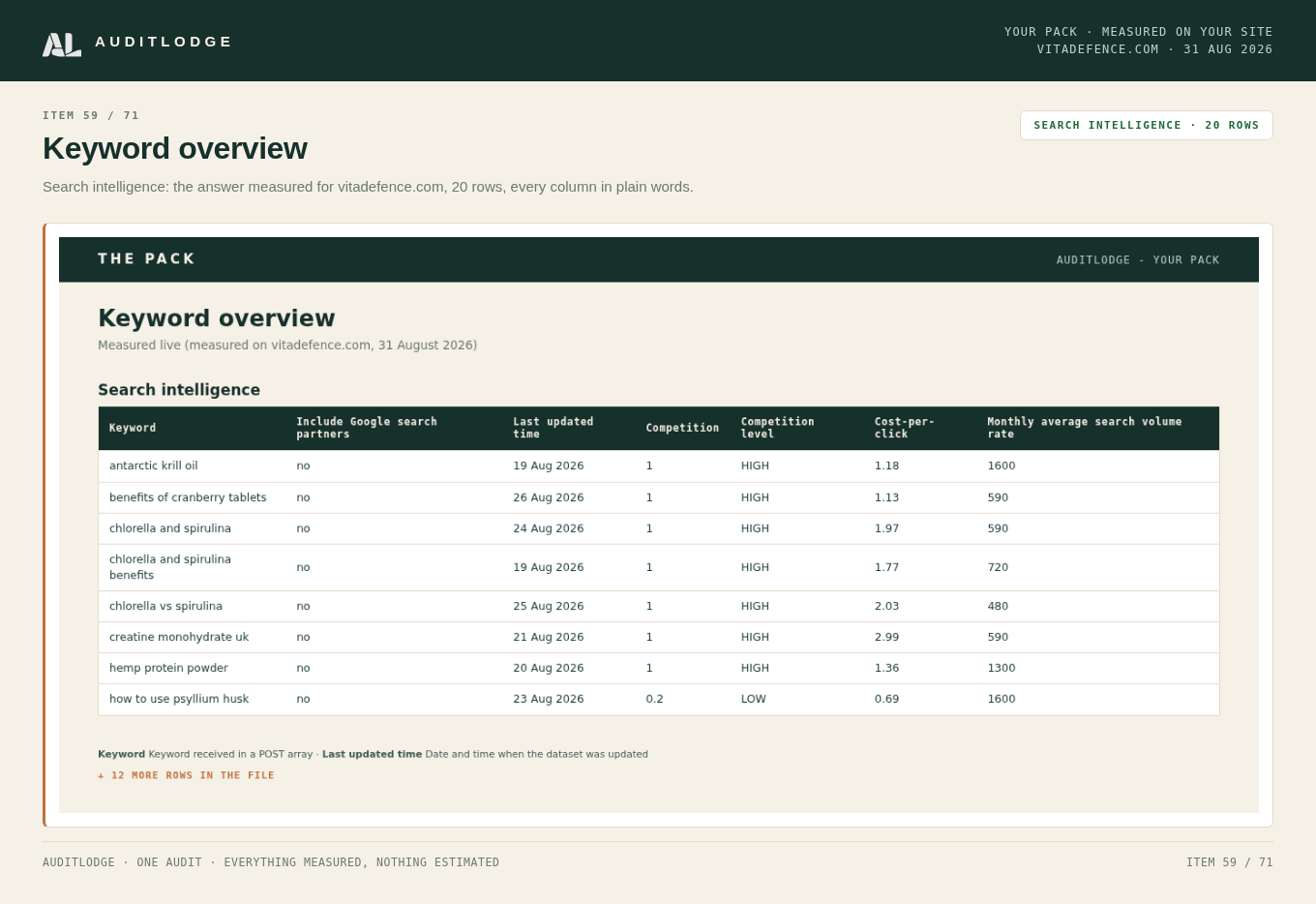Click the AUDITLODGE brand name in header
Image resolution: width=1316 pixels, height=904 pixels.
[164, 42]
